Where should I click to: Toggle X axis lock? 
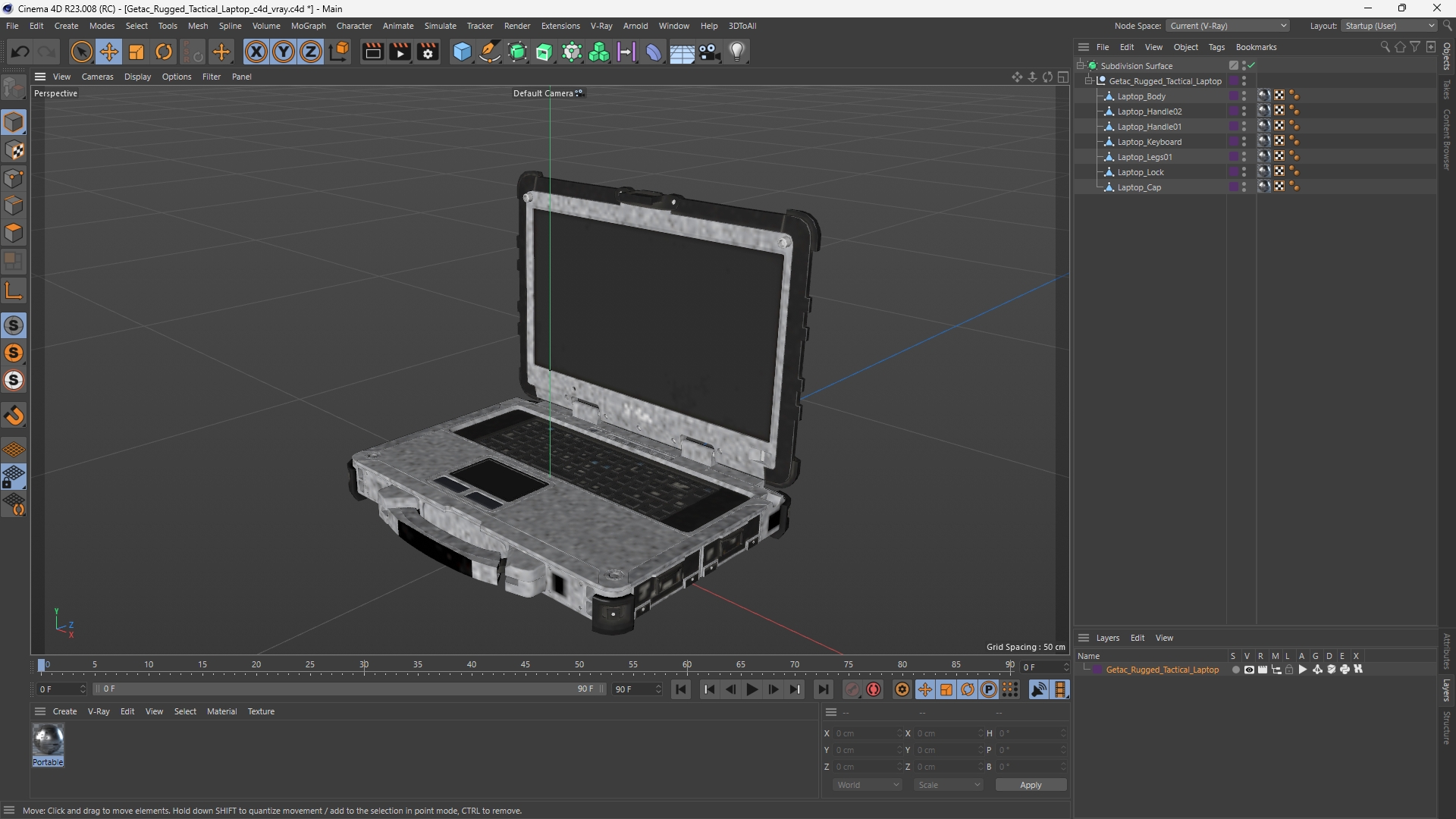(256, 52)
